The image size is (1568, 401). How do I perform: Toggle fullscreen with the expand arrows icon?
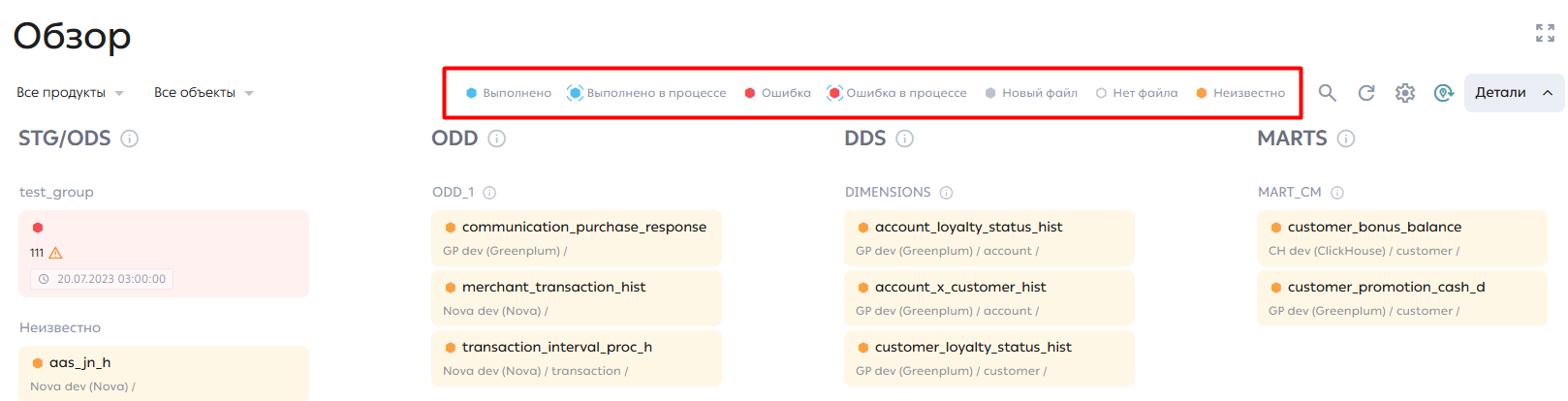point(1545,33)
